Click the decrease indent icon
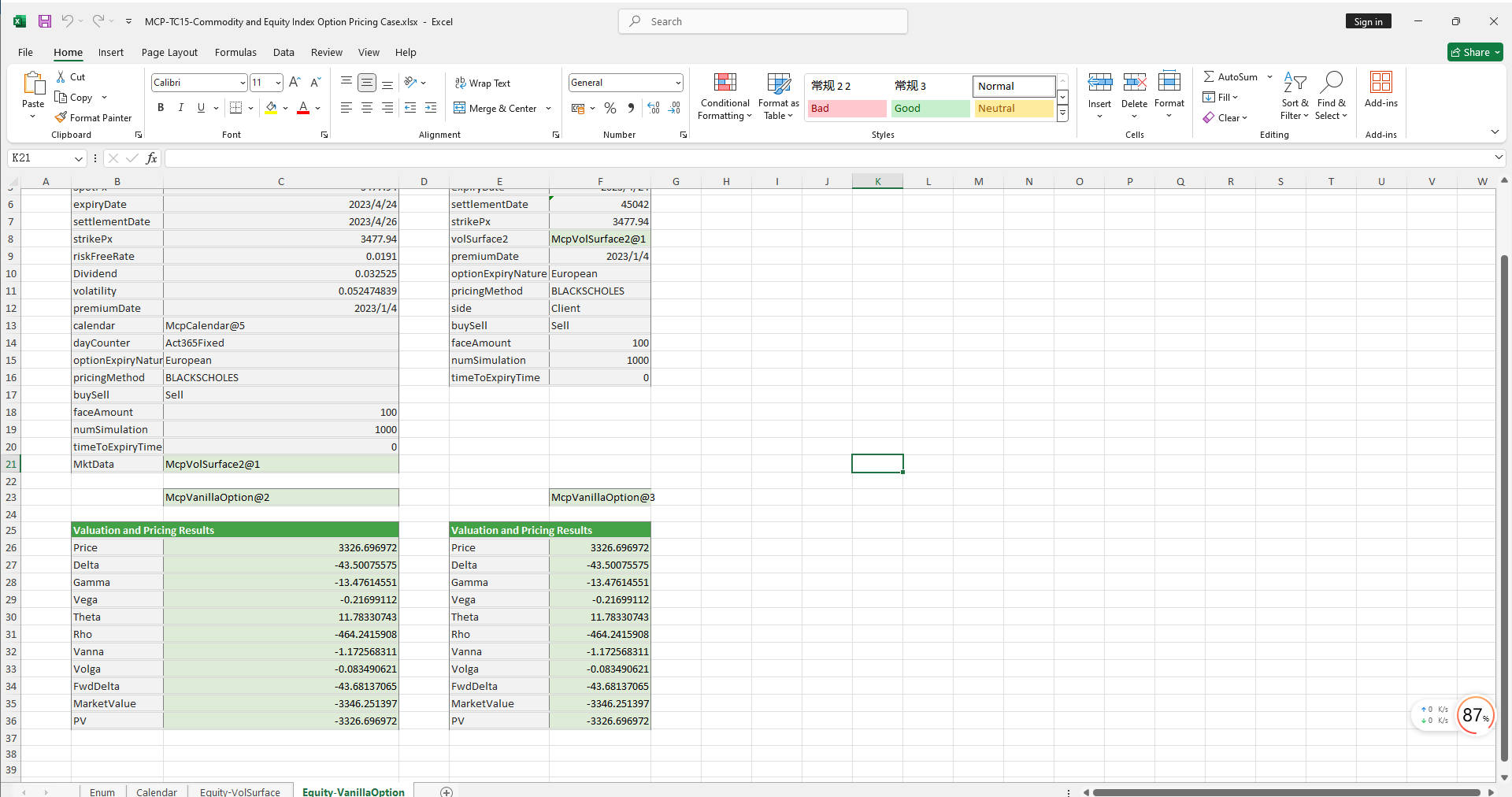Image resolution: width=1512 pixels, height=797 pixels. (x=410, y=108)
